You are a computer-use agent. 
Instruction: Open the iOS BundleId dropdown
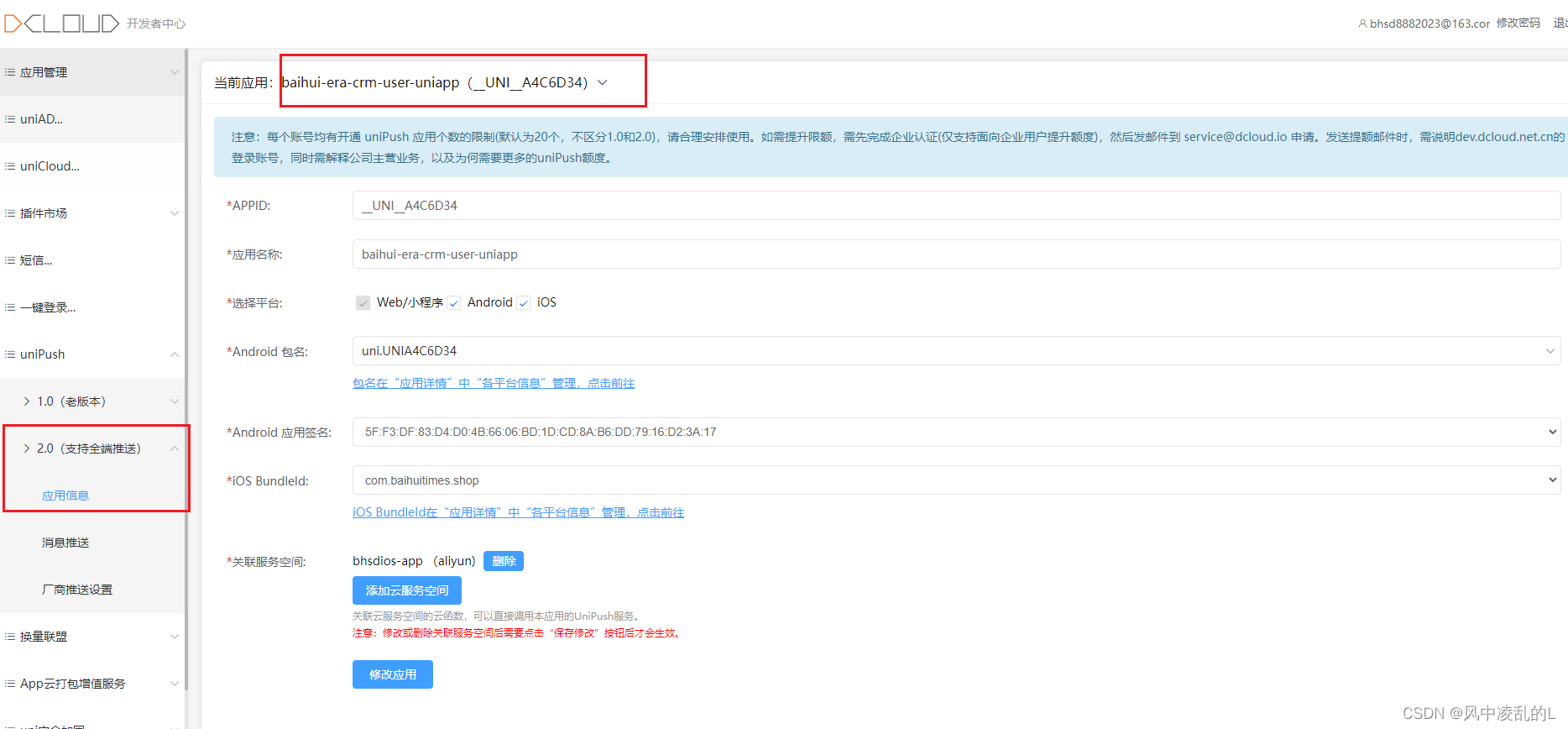957,480
